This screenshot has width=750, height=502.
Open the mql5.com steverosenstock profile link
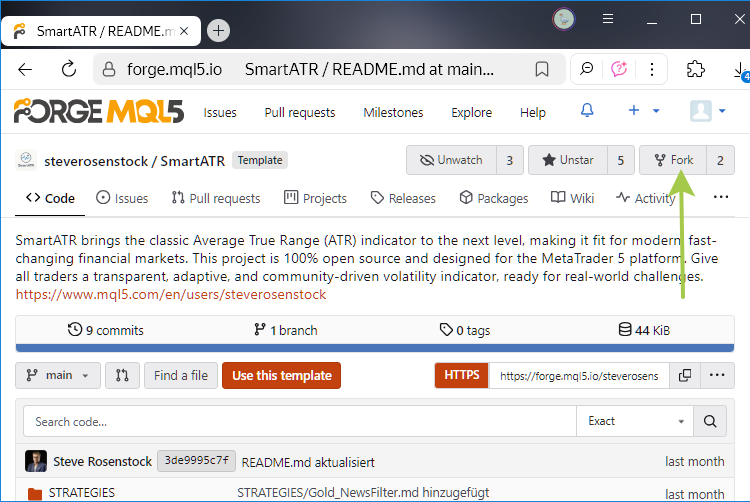pos(171,295)
